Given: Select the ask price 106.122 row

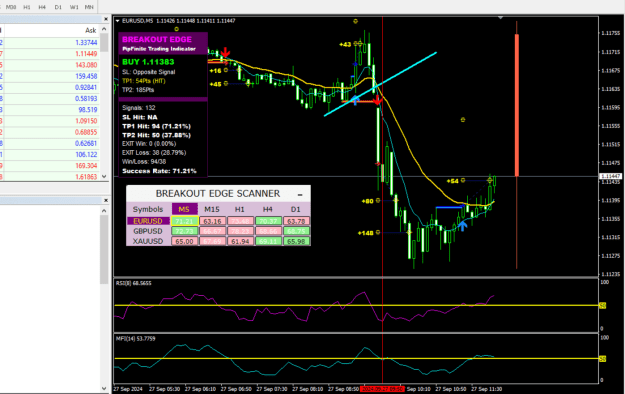Looking at the screenshot, I should click(x=49, y=154).
